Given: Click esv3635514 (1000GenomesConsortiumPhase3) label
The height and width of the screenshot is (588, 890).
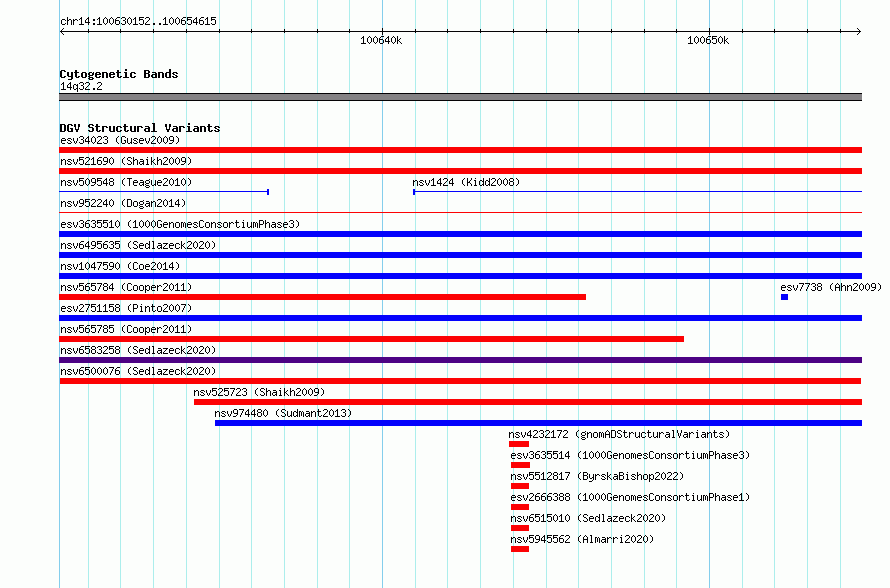Looking at the screenshot, I should pyautogui.click(x=630, y=455).
